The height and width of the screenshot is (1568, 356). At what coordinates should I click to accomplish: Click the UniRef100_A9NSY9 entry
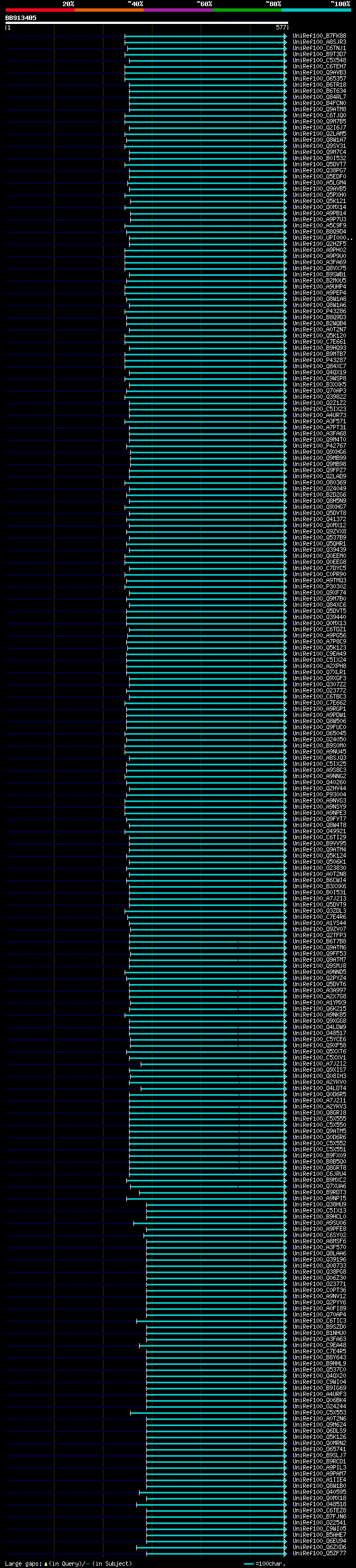point(319,807)
